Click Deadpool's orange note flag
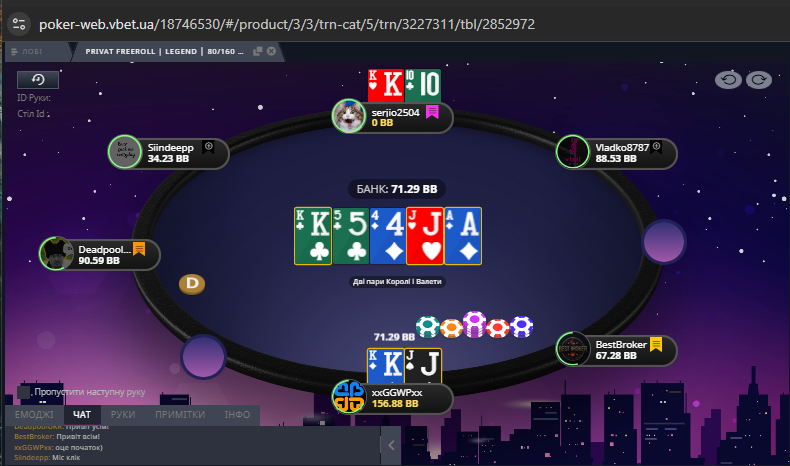 coord(139,249)
